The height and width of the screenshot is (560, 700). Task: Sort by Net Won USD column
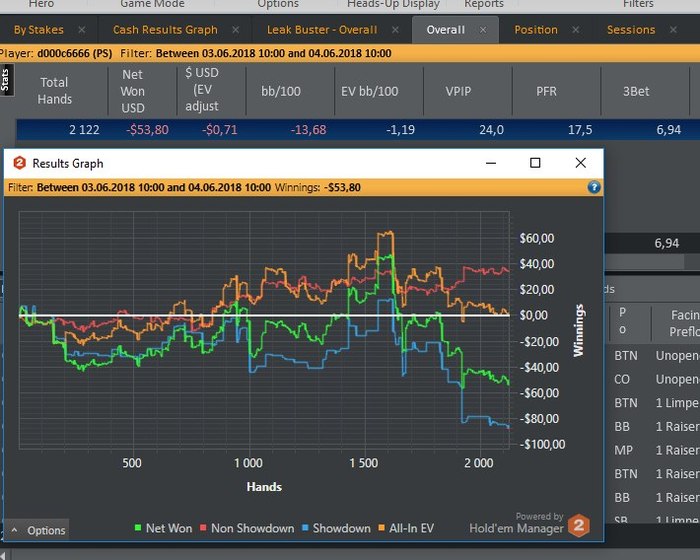133,91
